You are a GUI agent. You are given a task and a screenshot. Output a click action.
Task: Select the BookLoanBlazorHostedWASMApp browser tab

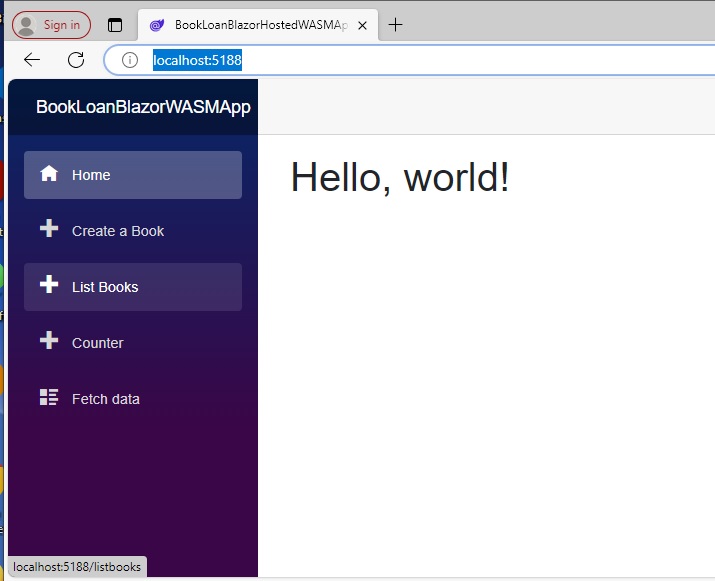(x=255, y=25)
